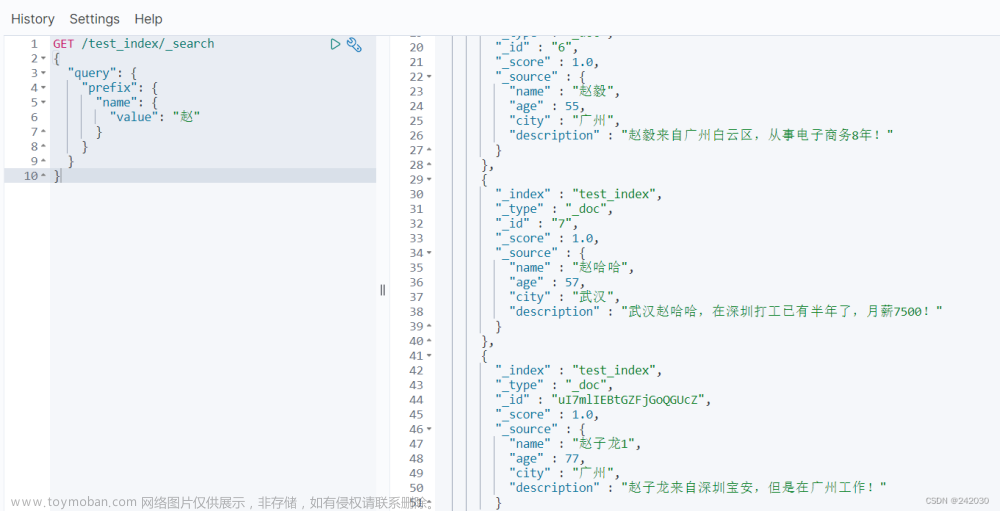Click the "_id" : "7" line
The height and width of the screenshot is (511, 1000).
[x=537, y=223]
